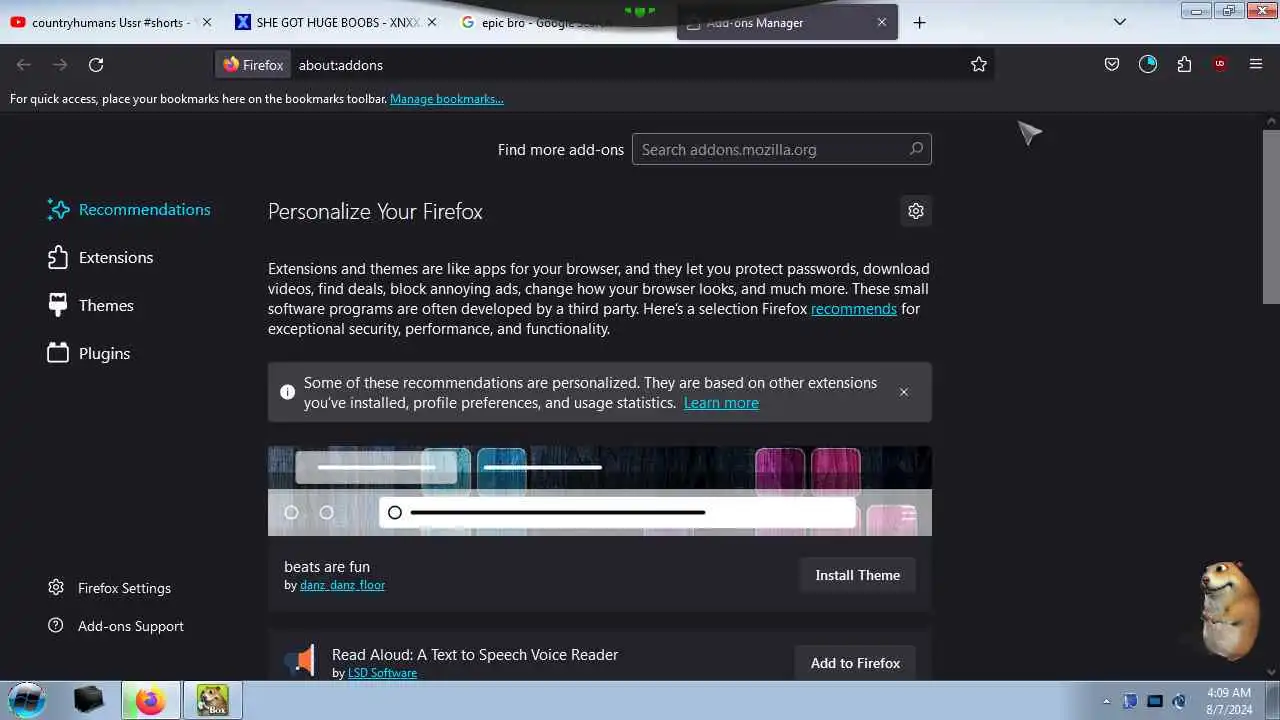Dismiss the personalized recommendations notice

pyautogui.click(x=904, y=392)
